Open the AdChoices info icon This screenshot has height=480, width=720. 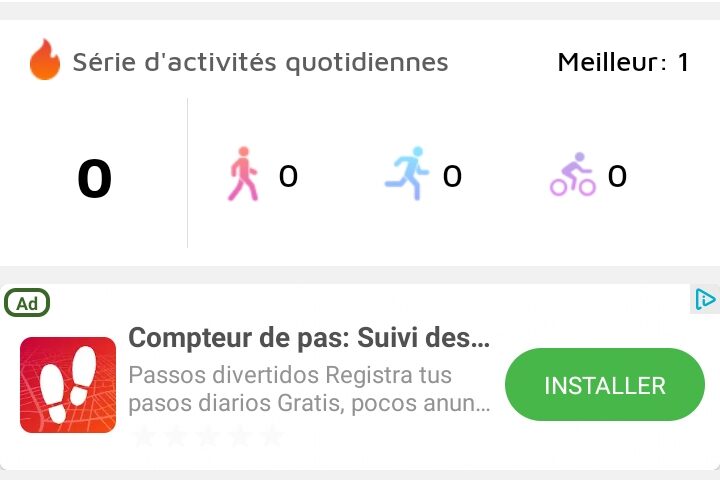click(705, 299)
